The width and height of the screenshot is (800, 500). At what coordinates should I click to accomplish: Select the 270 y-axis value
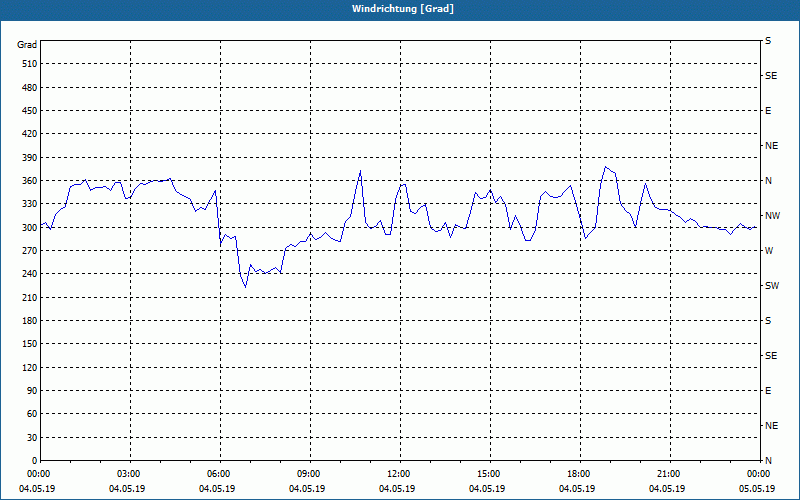[30, 251]
